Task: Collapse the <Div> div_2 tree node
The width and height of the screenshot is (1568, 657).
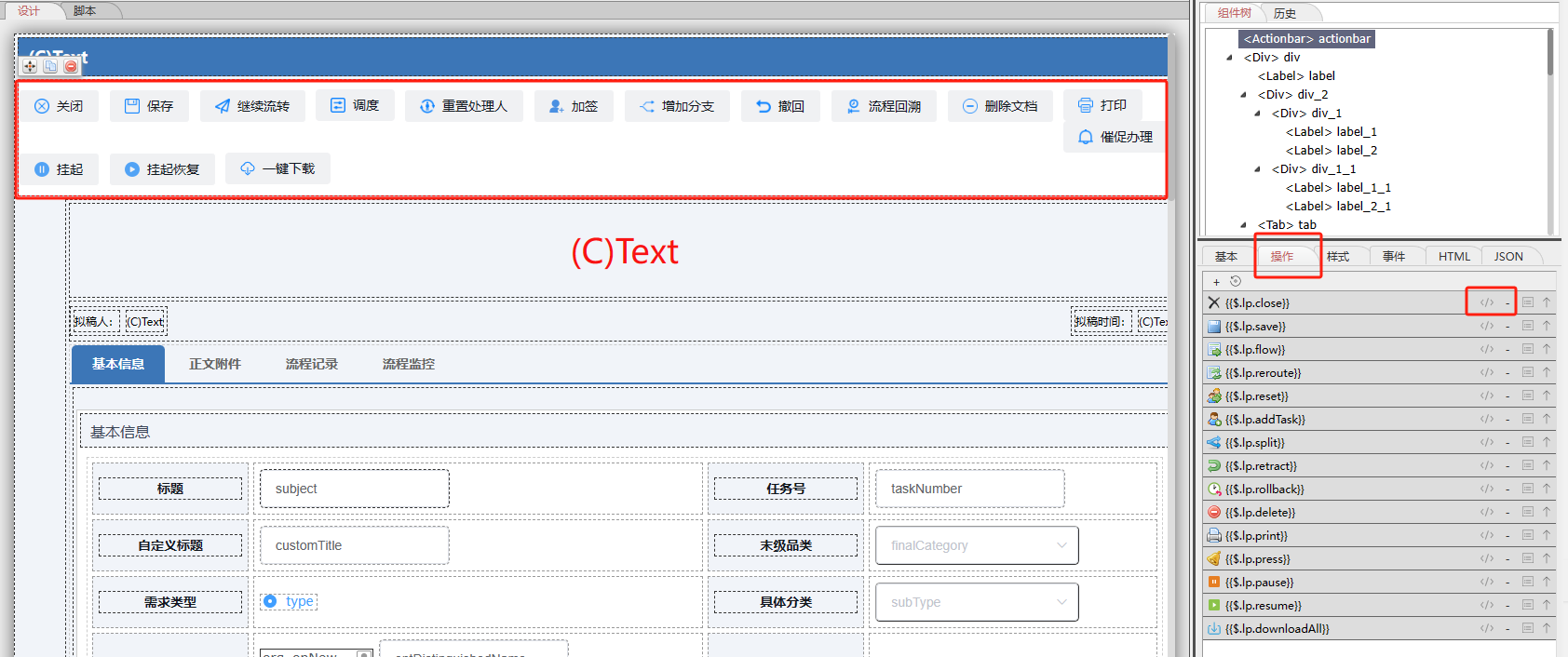Action: (x=1244, y=94)
